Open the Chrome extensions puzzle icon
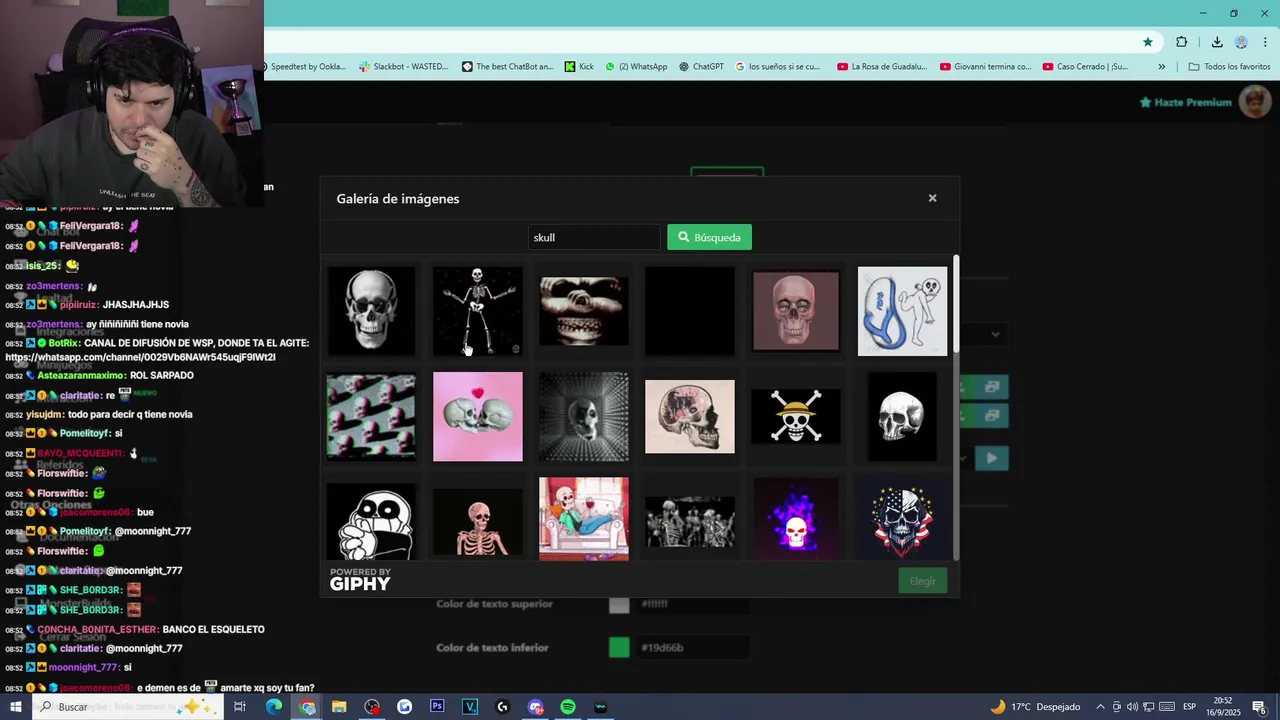1280x720 pixels. tap(1182, 42)
